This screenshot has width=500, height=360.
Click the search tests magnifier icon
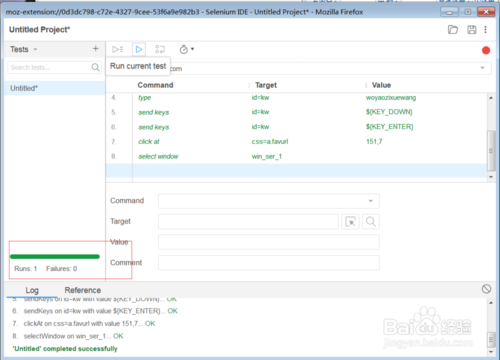tap(95, 67)
